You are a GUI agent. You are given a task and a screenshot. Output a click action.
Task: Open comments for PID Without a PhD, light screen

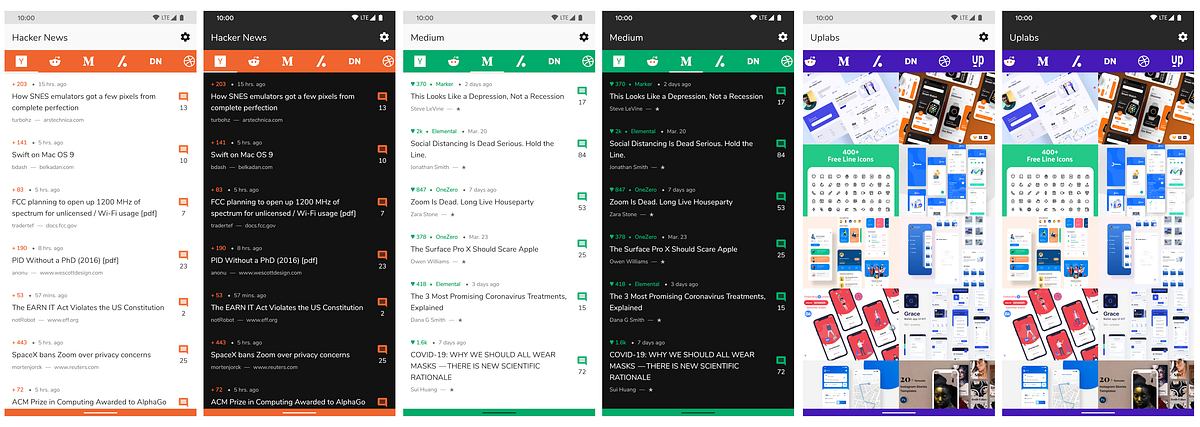point(184,255)
